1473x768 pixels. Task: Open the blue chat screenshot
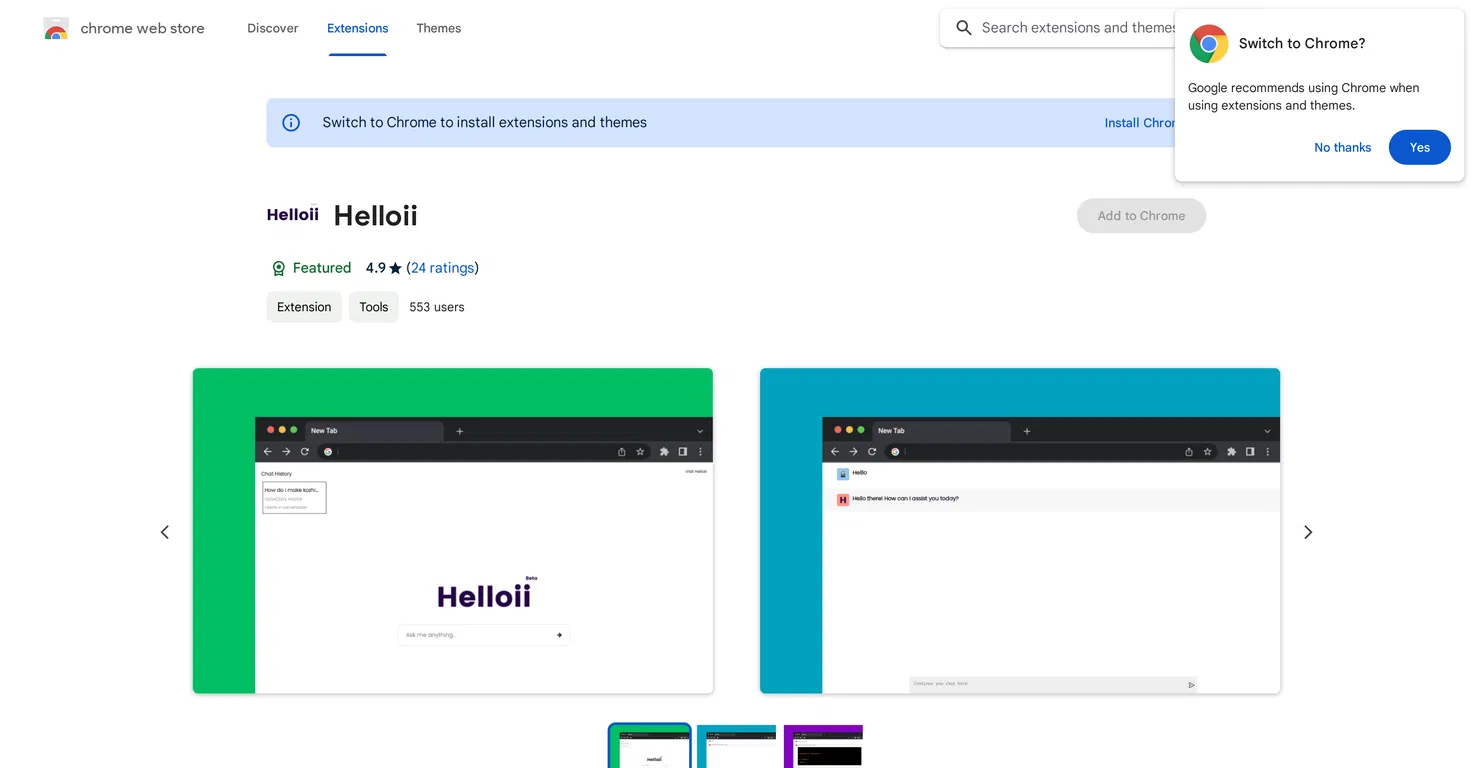(1020, 531)
